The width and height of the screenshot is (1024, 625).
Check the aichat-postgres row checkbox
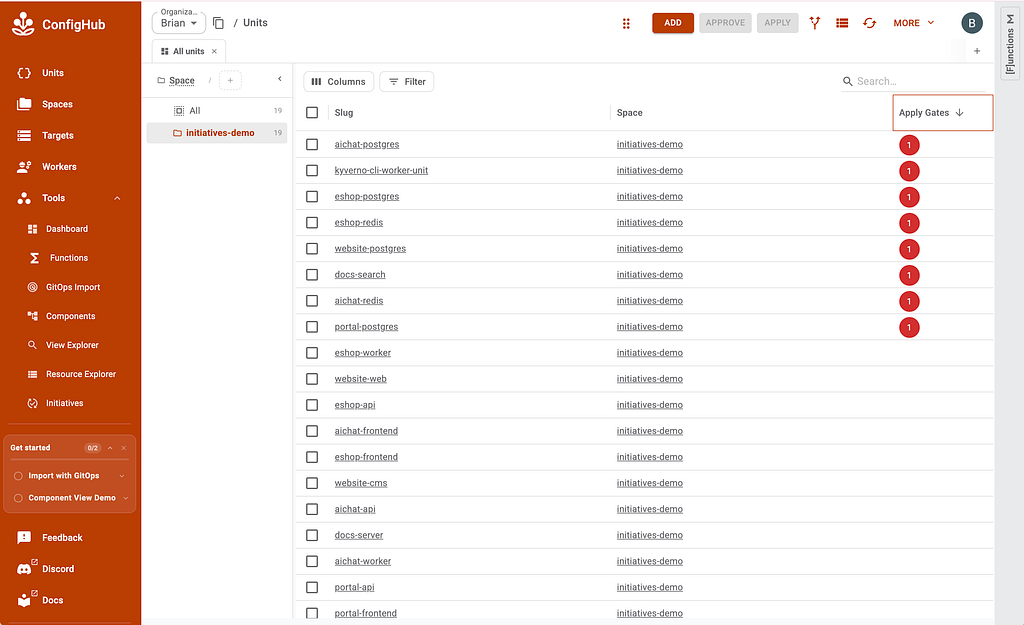(312, 144)
